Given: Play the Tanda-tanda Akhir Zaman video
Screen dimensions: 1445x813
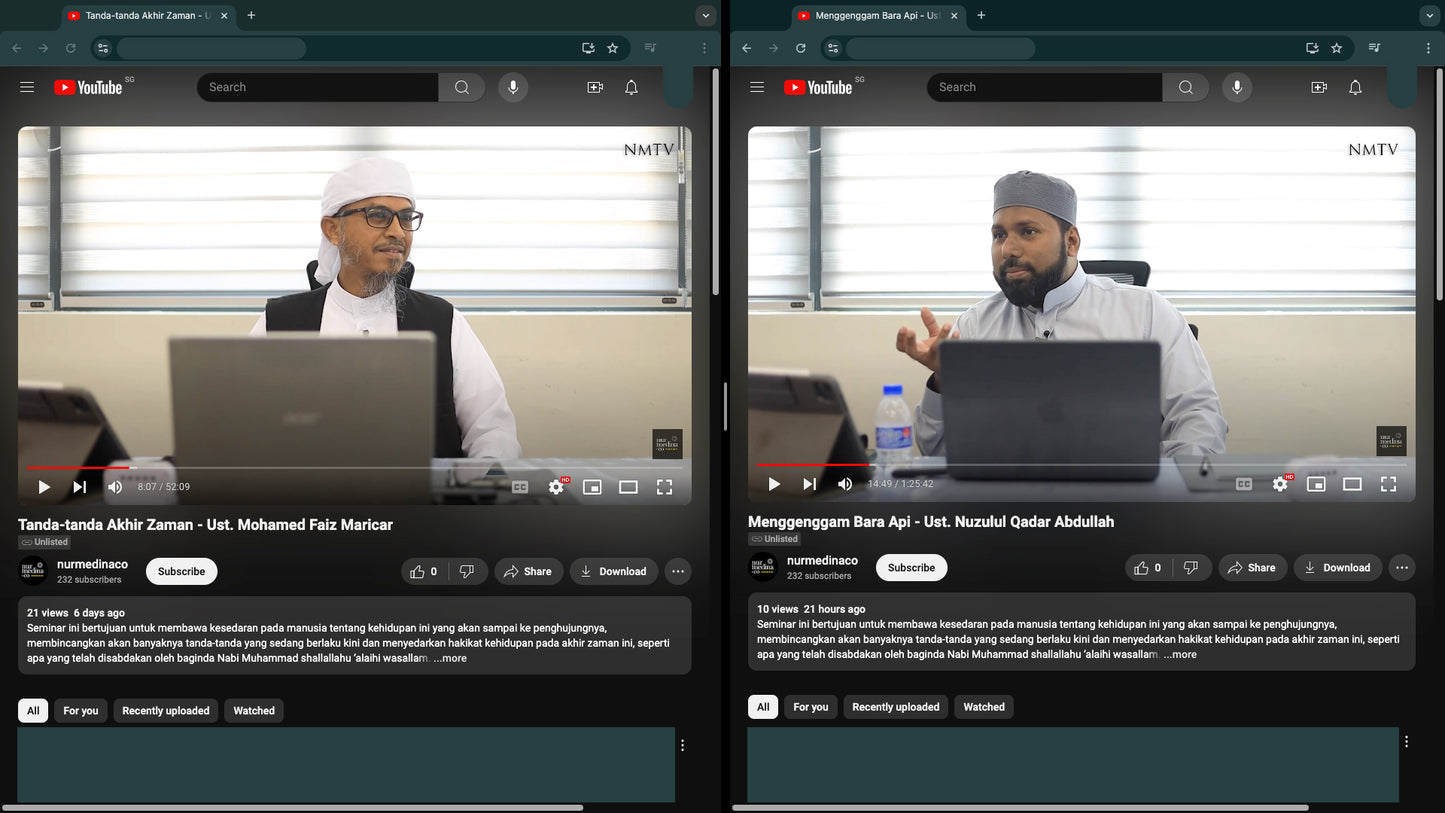Looking at the screenshot, I should point(44,487).
